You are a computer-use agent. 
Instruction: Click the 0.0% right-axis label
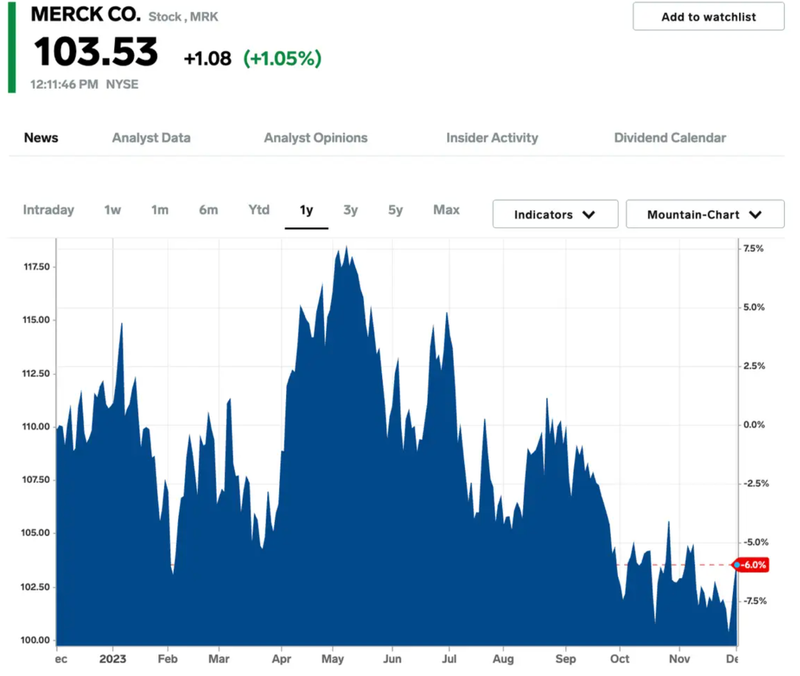(754, 424)
